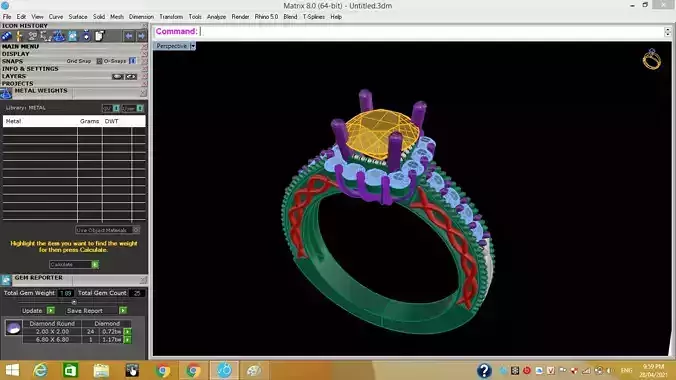Click the white document icon in Icon History
This screenshot has width=676, height=380.
[x=100, y=36]
